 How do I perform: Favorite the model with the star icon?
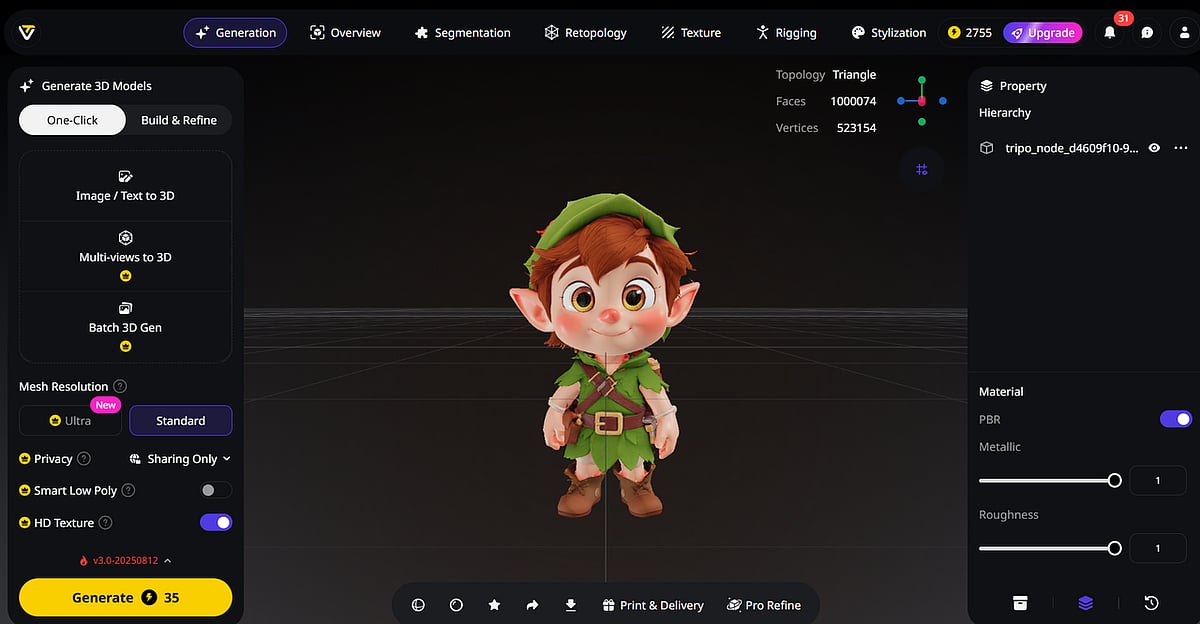(494, 605)
